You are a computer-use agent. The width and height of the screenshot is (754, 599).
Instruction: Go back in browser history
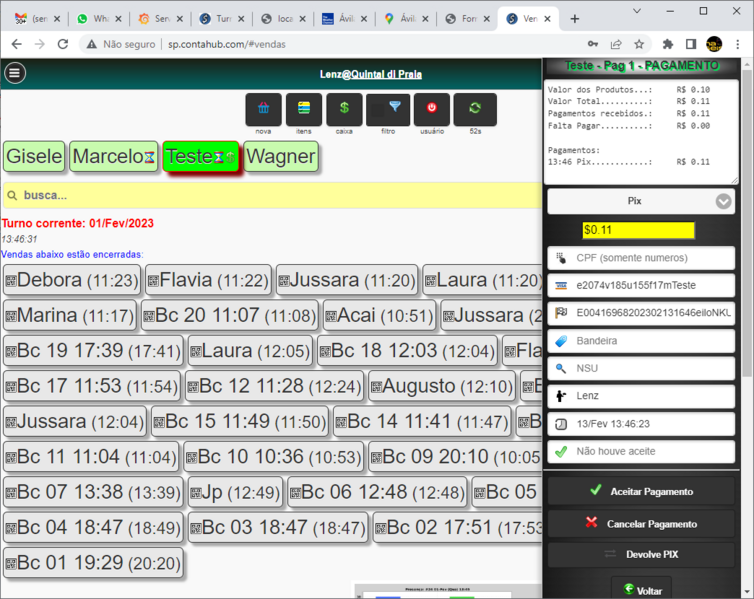click(16, 44)
